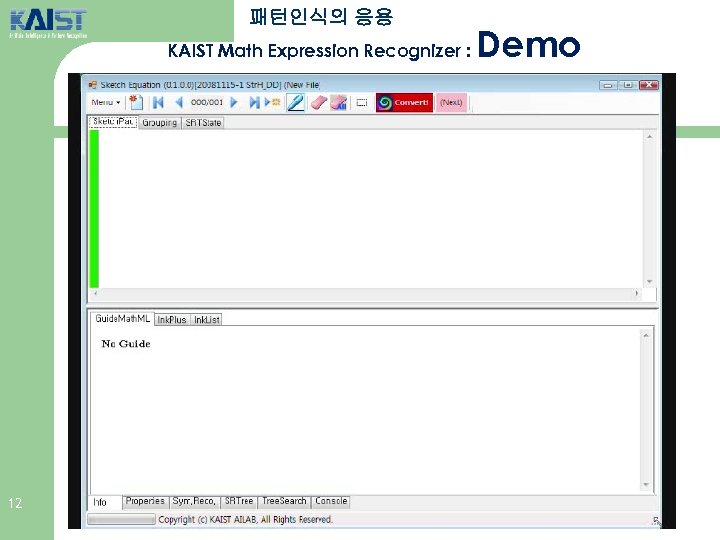Select the pink Eraser tool
Image resolution: width=720 pixels, height=540 pixels.
click(319, 102)
